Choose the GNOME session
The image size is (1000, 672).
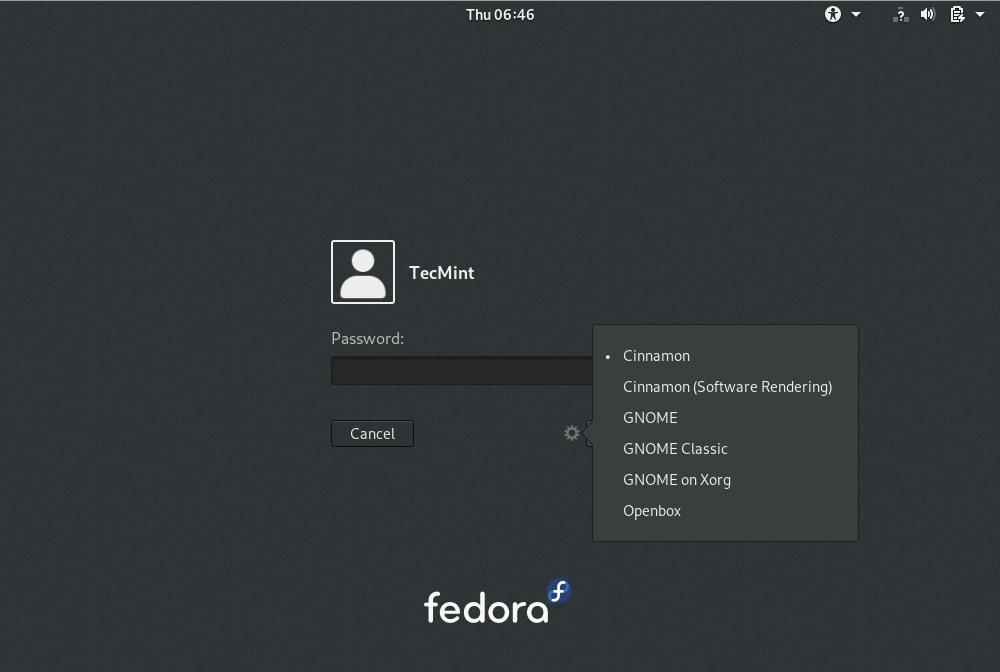pyautogui.click(x=650, y=418)
